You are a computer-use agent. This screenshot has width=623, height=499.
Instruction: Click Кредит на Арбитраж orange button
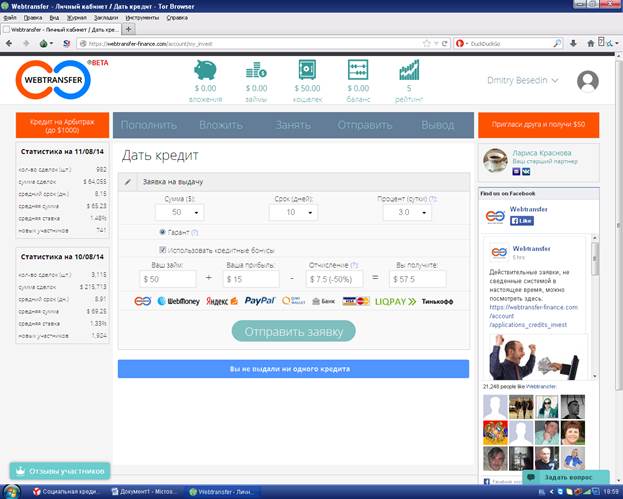(62, 126)
